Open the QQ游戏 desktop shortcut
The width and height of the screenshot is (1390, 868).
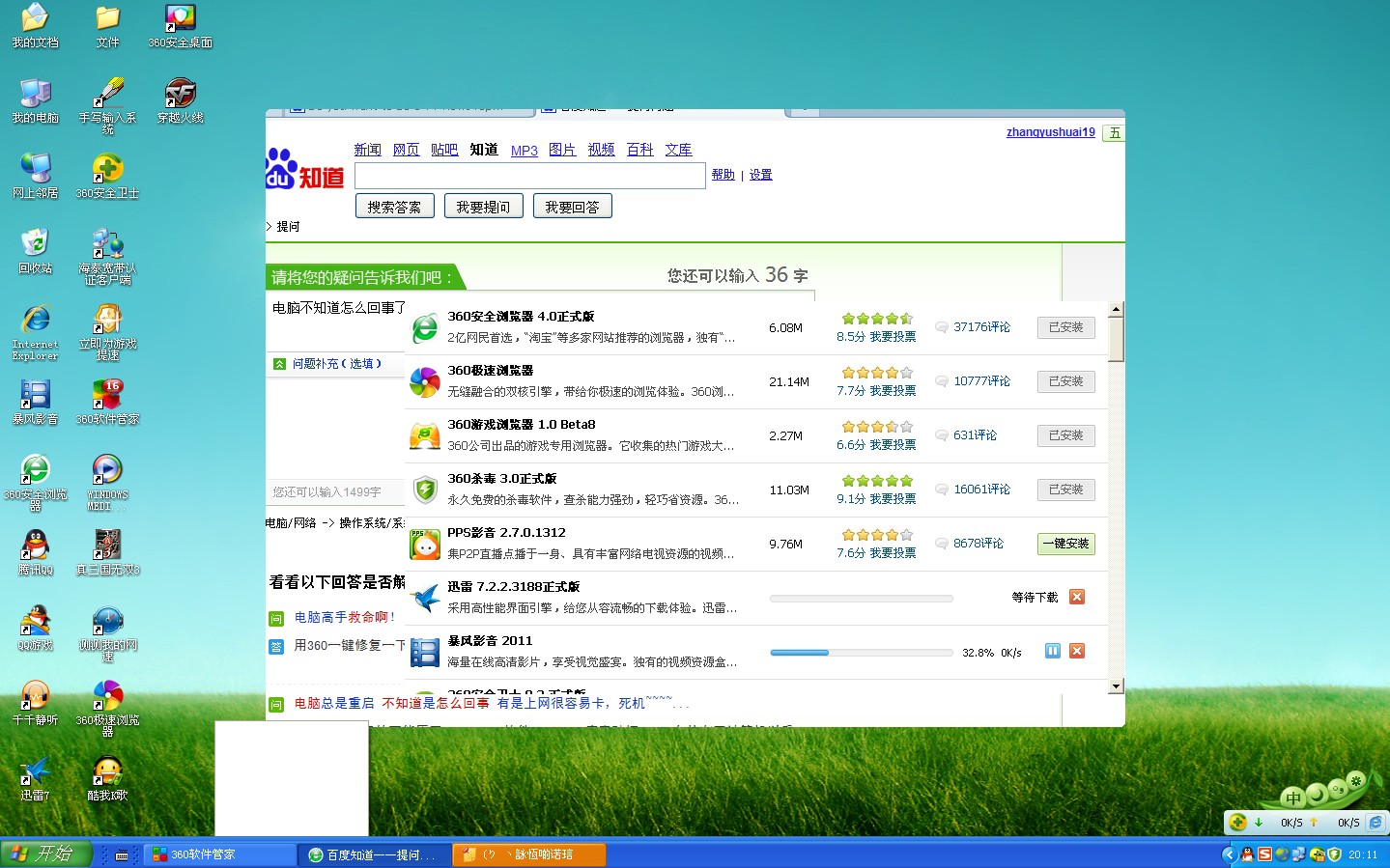pyautogui.click(x=35, y=629)
